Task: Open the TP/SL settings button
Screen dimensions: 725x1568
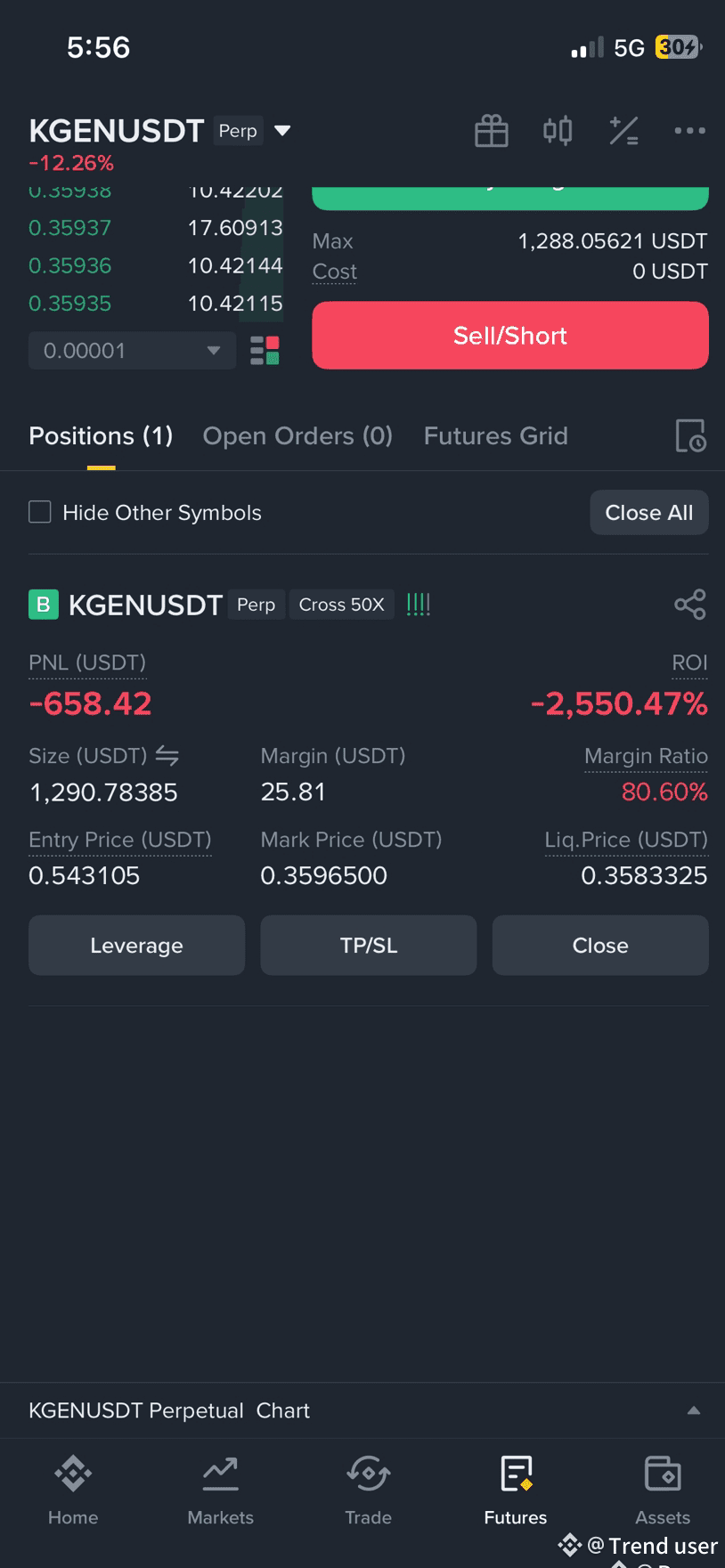Action: (369, 946)
